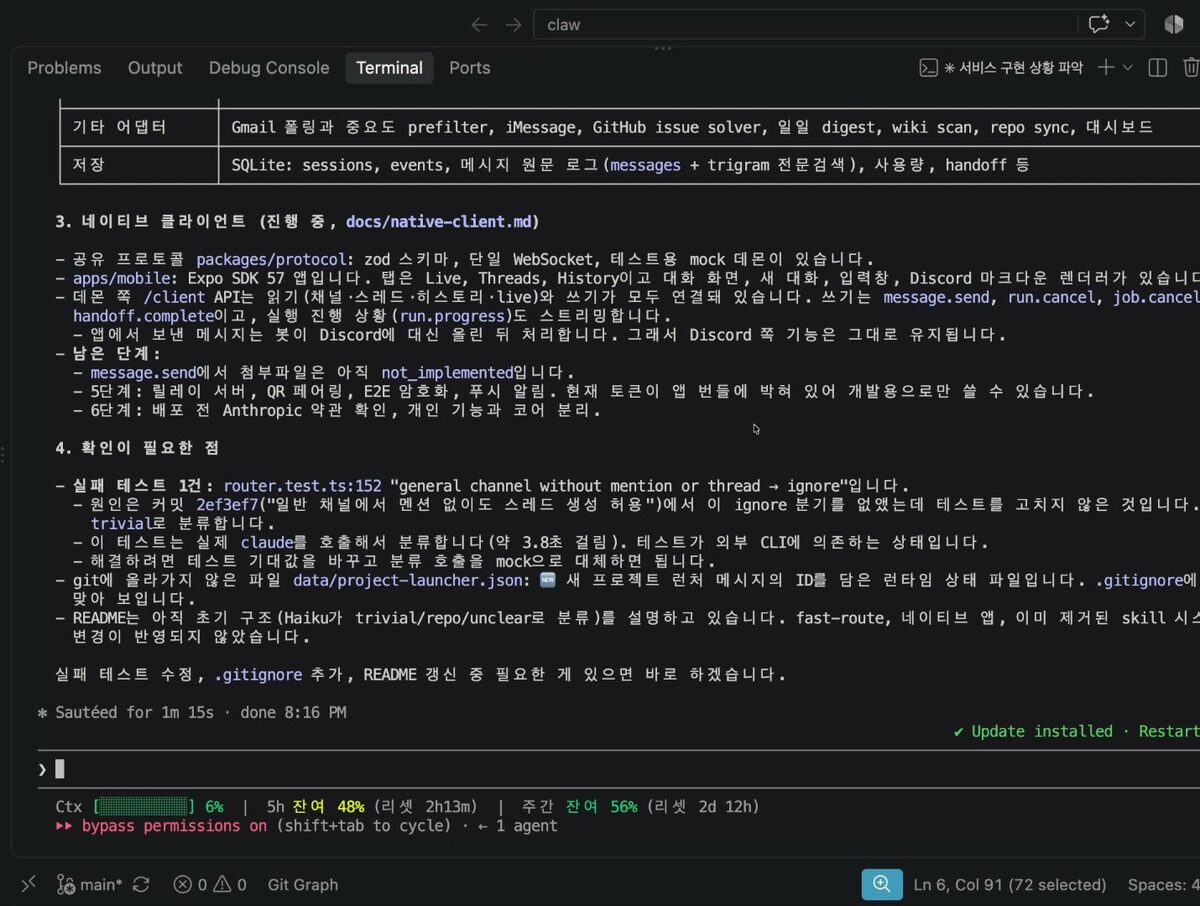Click the Ctx usage progress bar
The height and width of the screenshot is (906, 1200).
144,806
